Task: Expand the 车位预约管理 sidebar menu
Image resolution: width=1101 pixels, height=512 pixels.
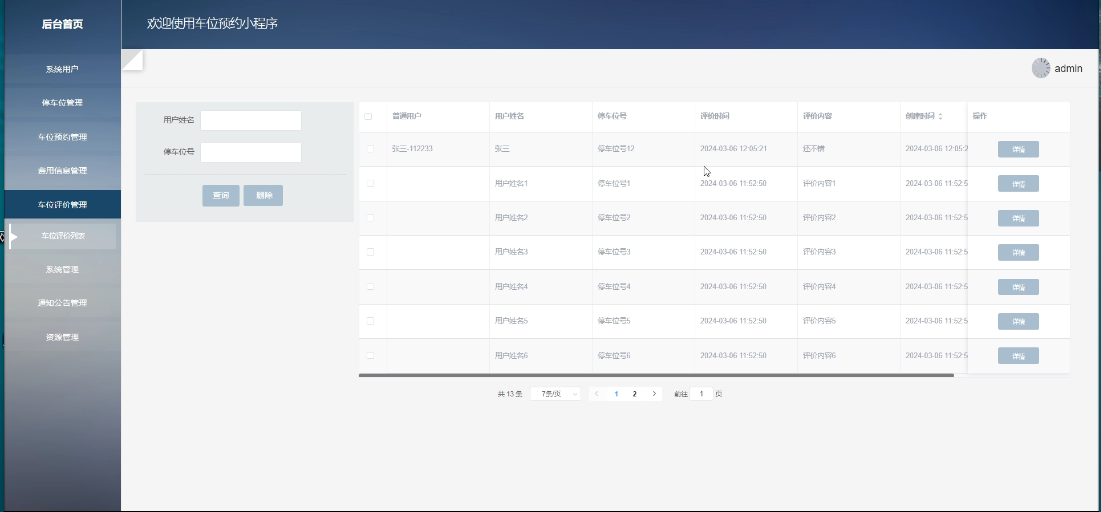Action: pos(62,137)
